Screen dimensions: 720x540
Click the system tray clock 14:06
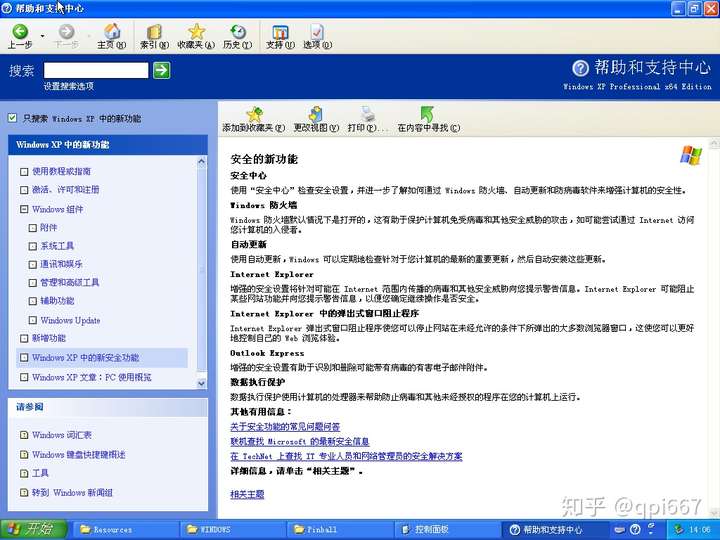click(699, 530)
